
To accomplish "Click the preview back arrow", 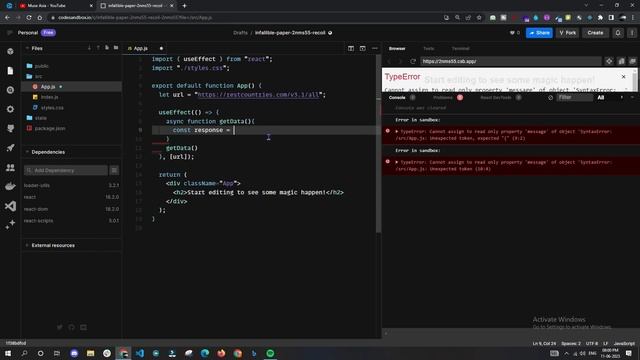I will [390, 61].
